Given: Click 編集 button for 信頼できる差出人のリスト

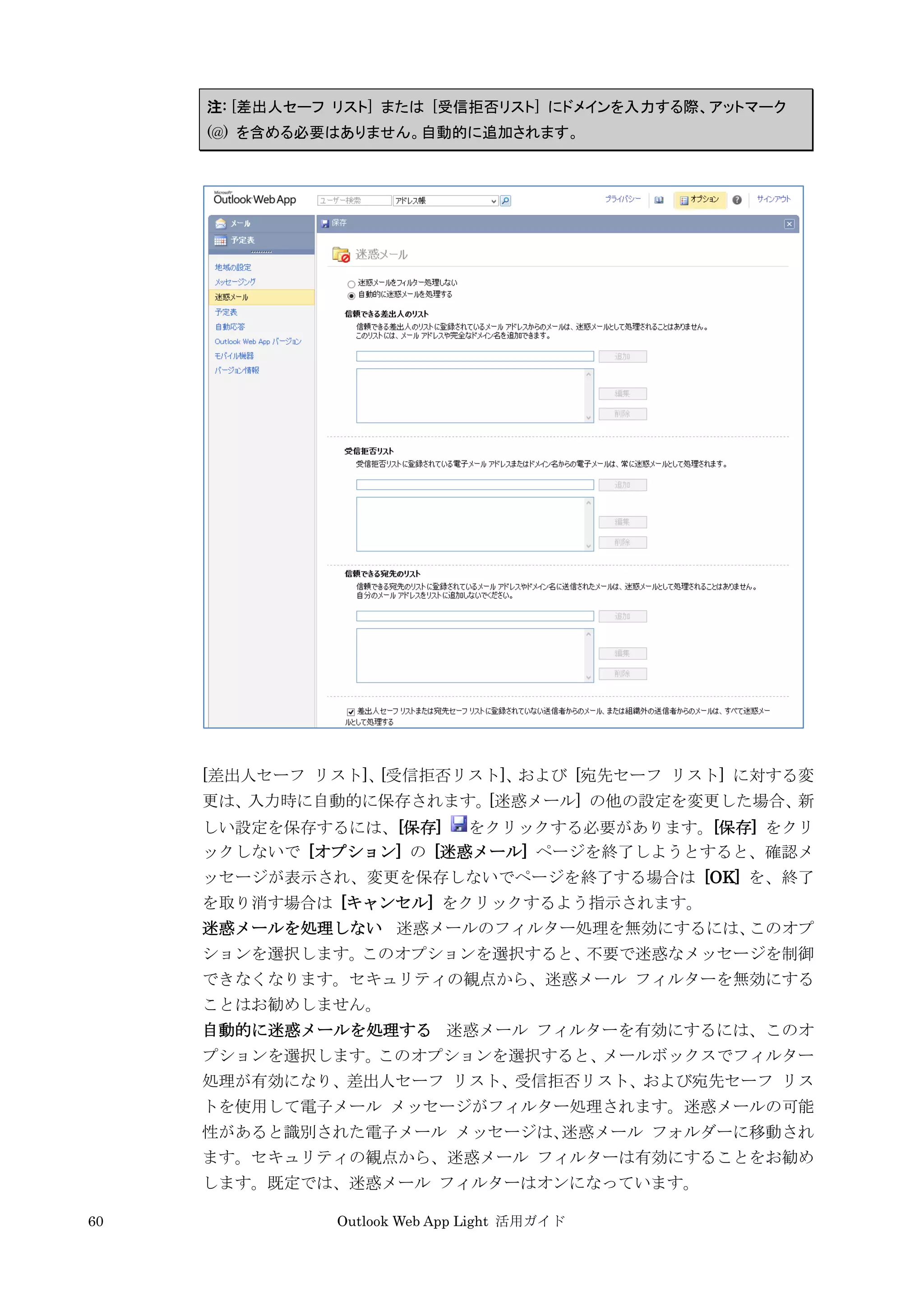Looking at the screenshot, I should [x=623, y=394].
